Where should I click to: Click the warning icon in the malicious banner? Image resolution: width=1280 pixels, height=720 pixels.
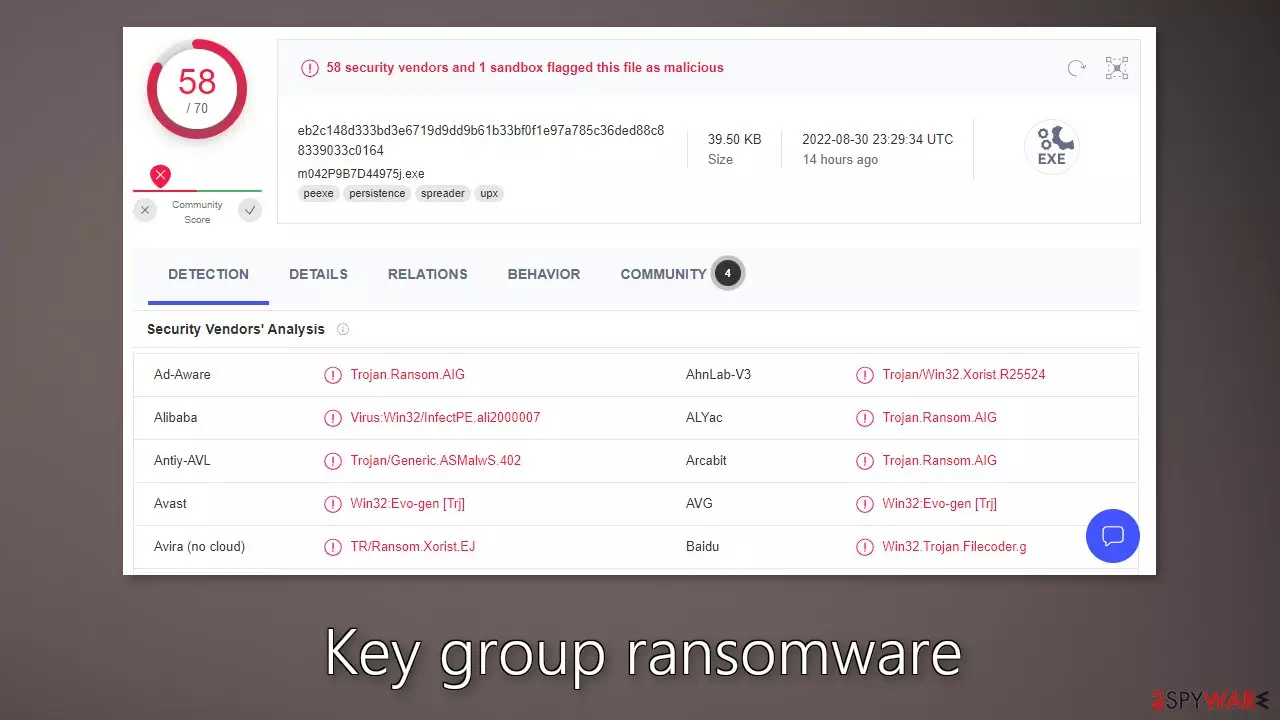click(x=310, y=68)
